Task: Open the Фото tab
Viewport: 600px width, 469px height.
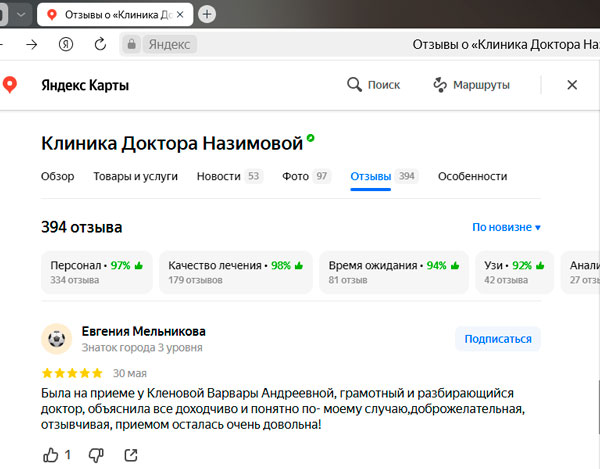Action: point(306,176)
